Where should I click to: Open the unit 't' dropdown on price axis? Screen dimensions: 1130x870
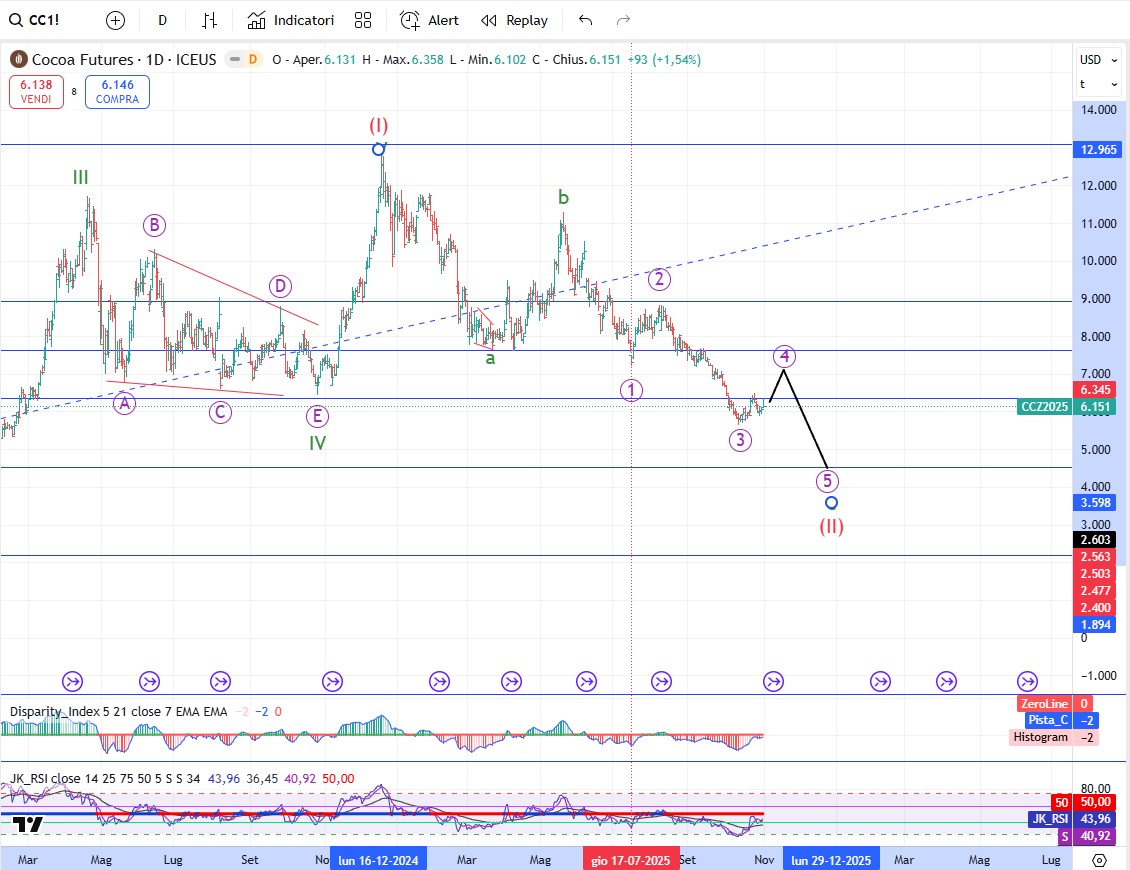coord(1092,84)
